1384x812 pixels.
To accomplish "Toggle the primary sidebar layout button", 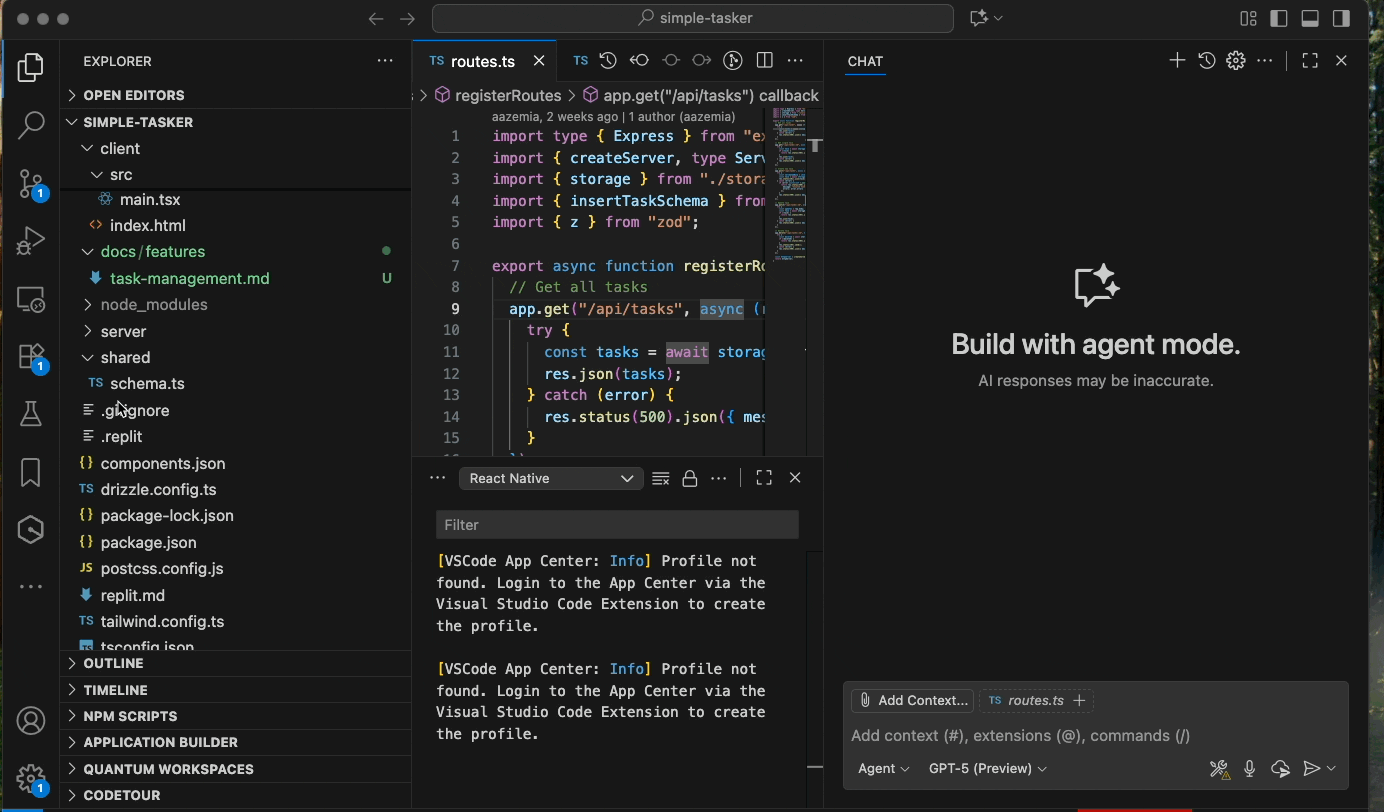I will click(x=1278, y=19).
